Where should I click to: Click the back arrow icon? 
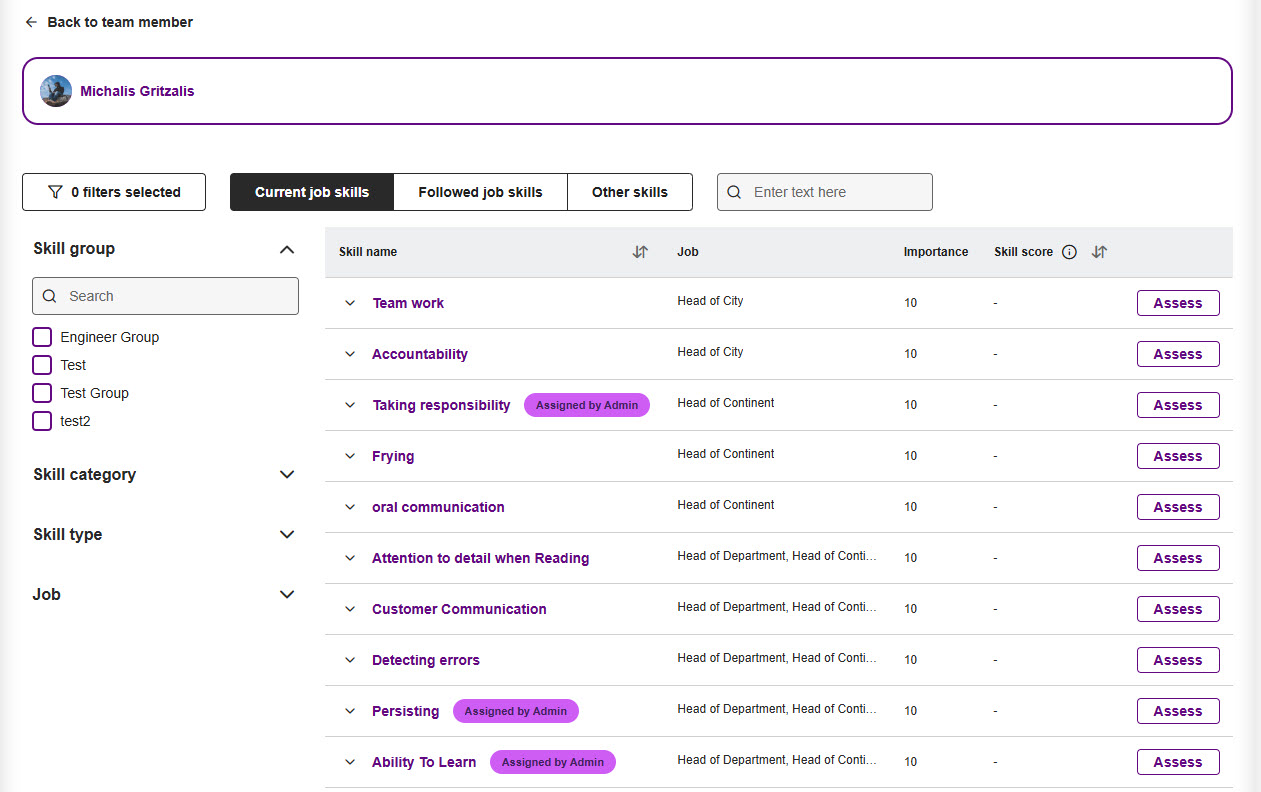click(31, 22)
